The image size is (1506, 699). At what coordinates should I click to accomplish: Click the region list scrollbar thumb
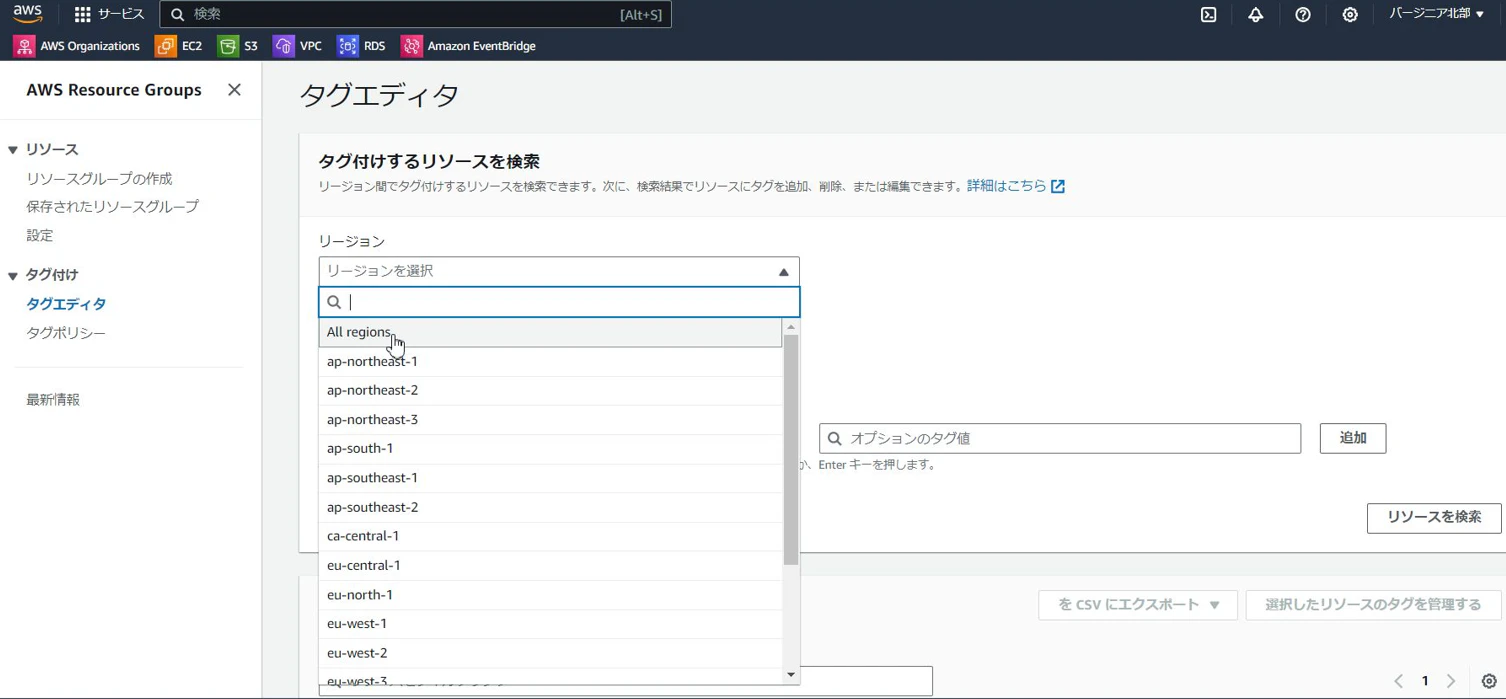791,450
